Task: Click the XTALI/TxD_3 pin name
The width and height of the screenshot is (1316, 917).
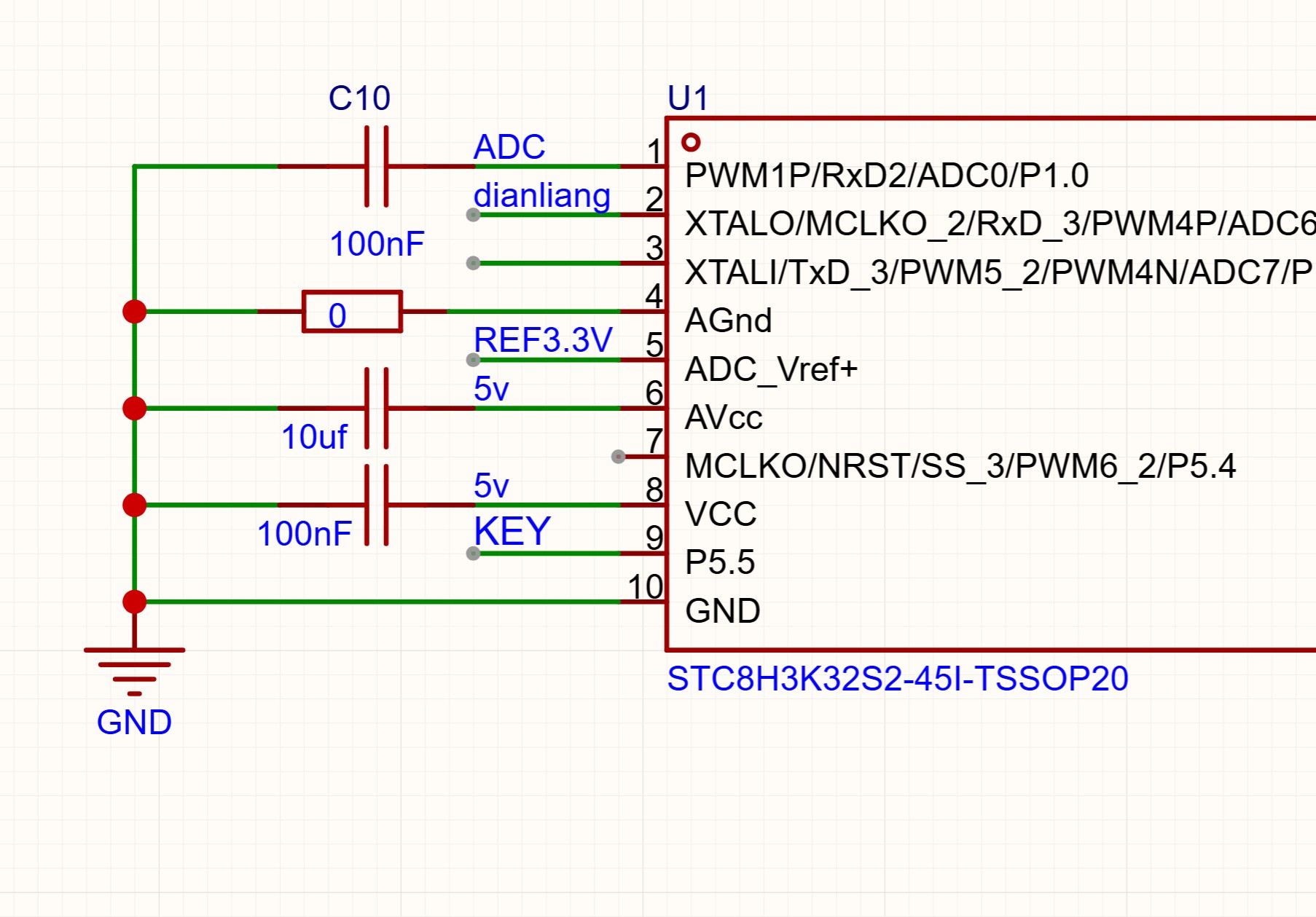Action: click(1000, 272)
